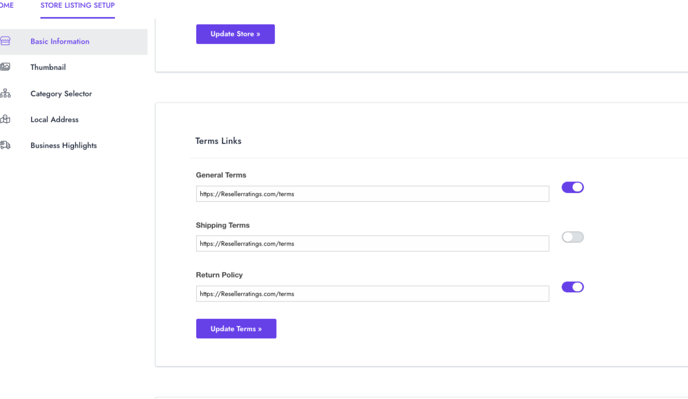Open the Store Listing Setup tab
The width and height of the screenshot is (688, 399).
[78, 6]
